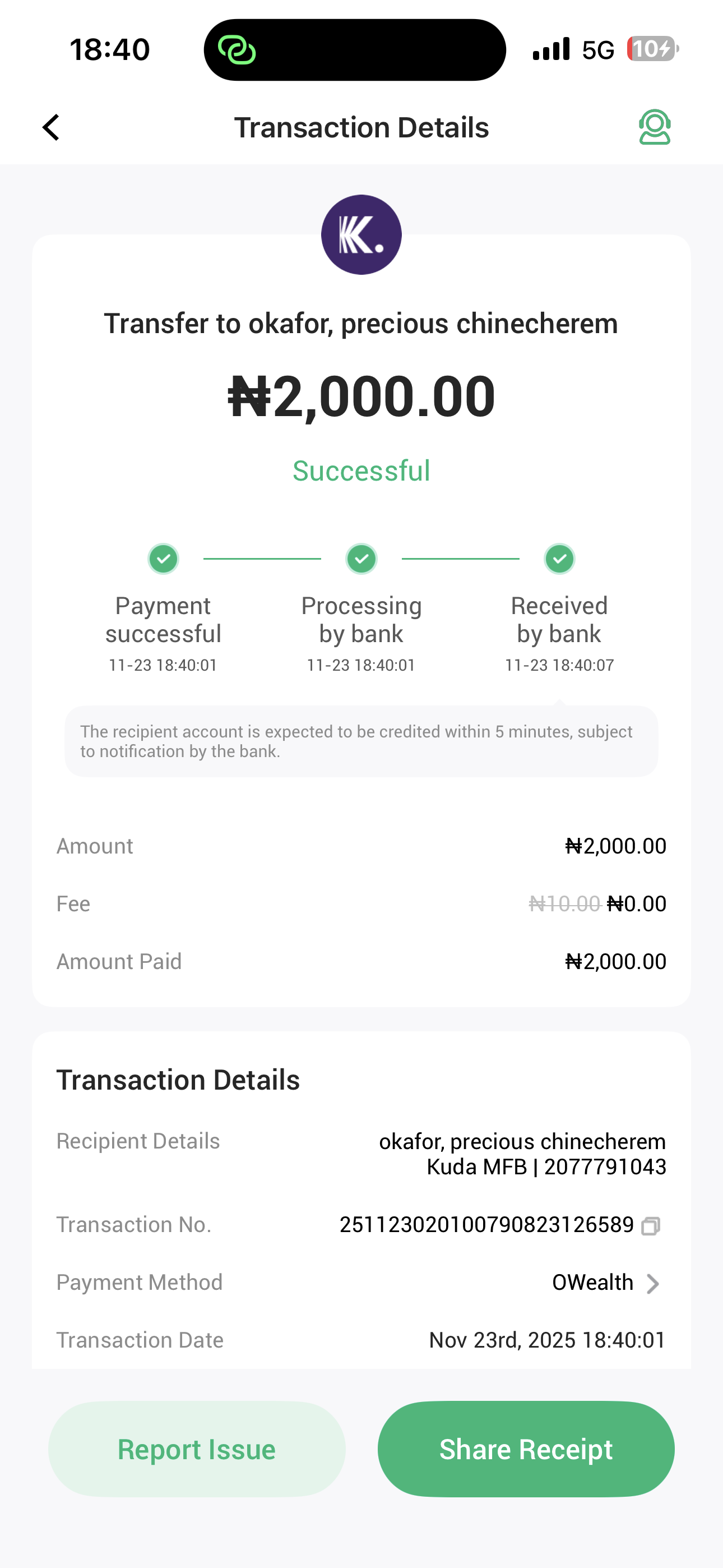Tap the Payment successful checkmark
Screen dimensions: 723x1568
point(163,558)
